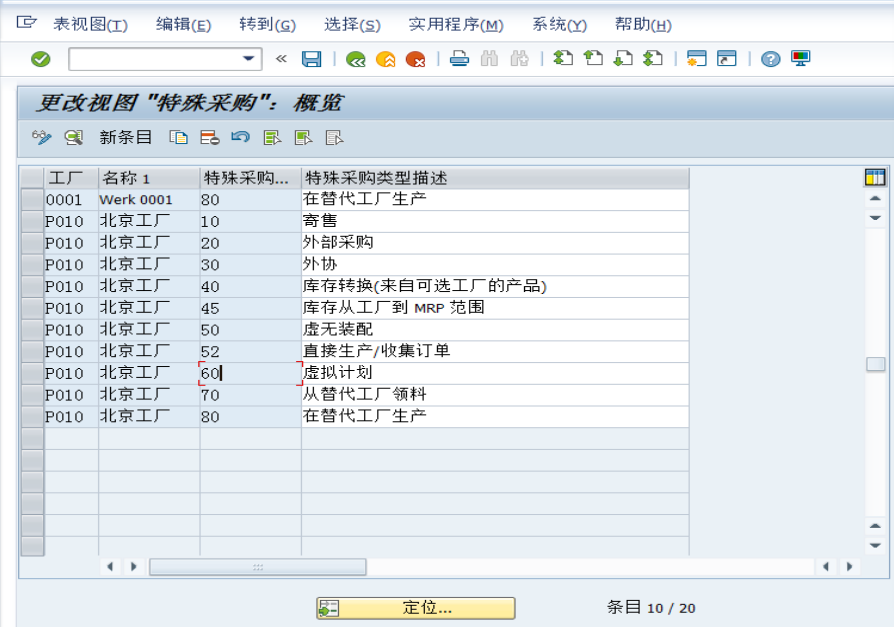Click top scroll-up arrow of table scrollbar

point(875,198)
